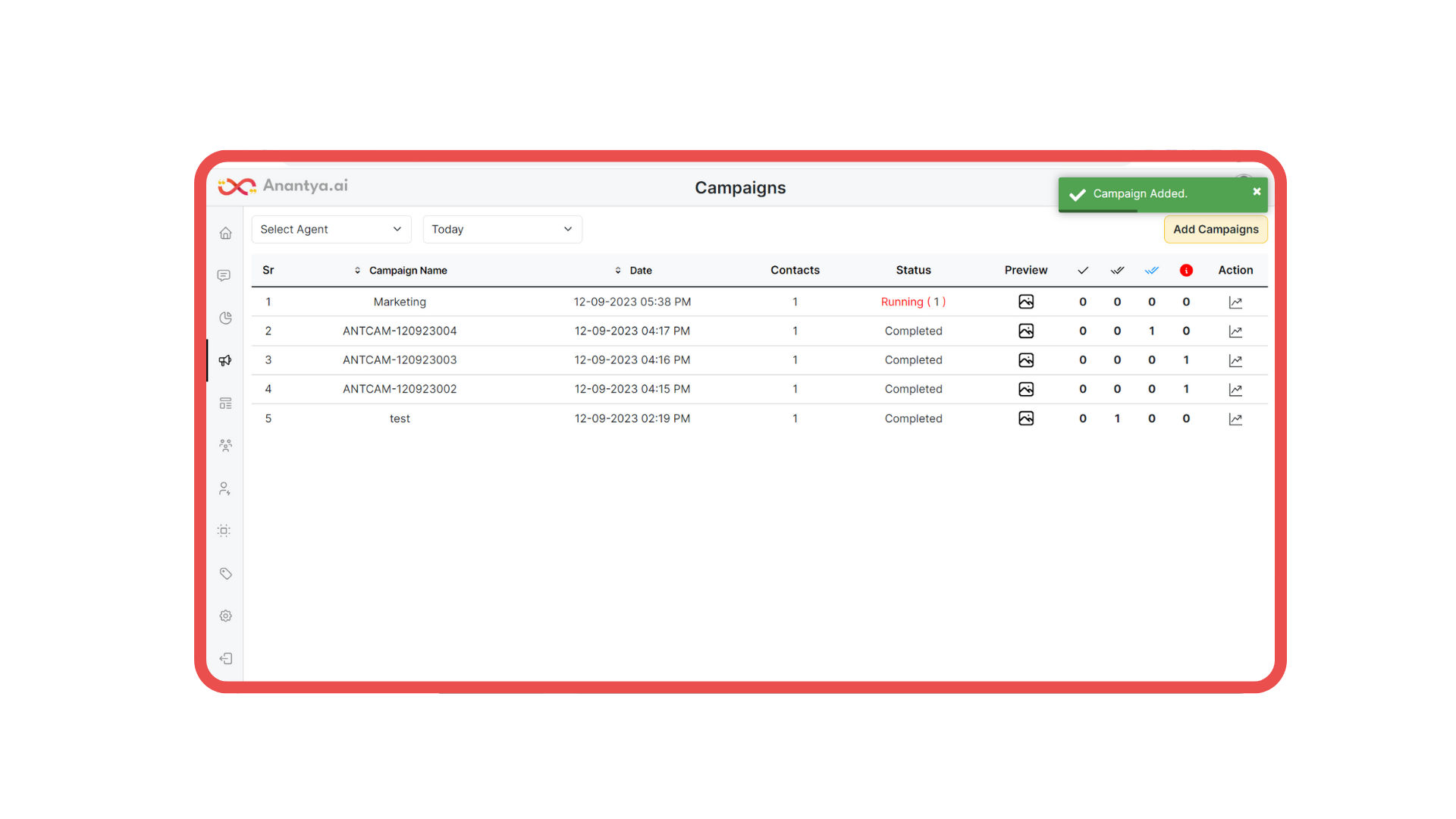Click date 12-09-2023 04:17 PM
The image size is (1456, 819).
click(x=632, y=331)
